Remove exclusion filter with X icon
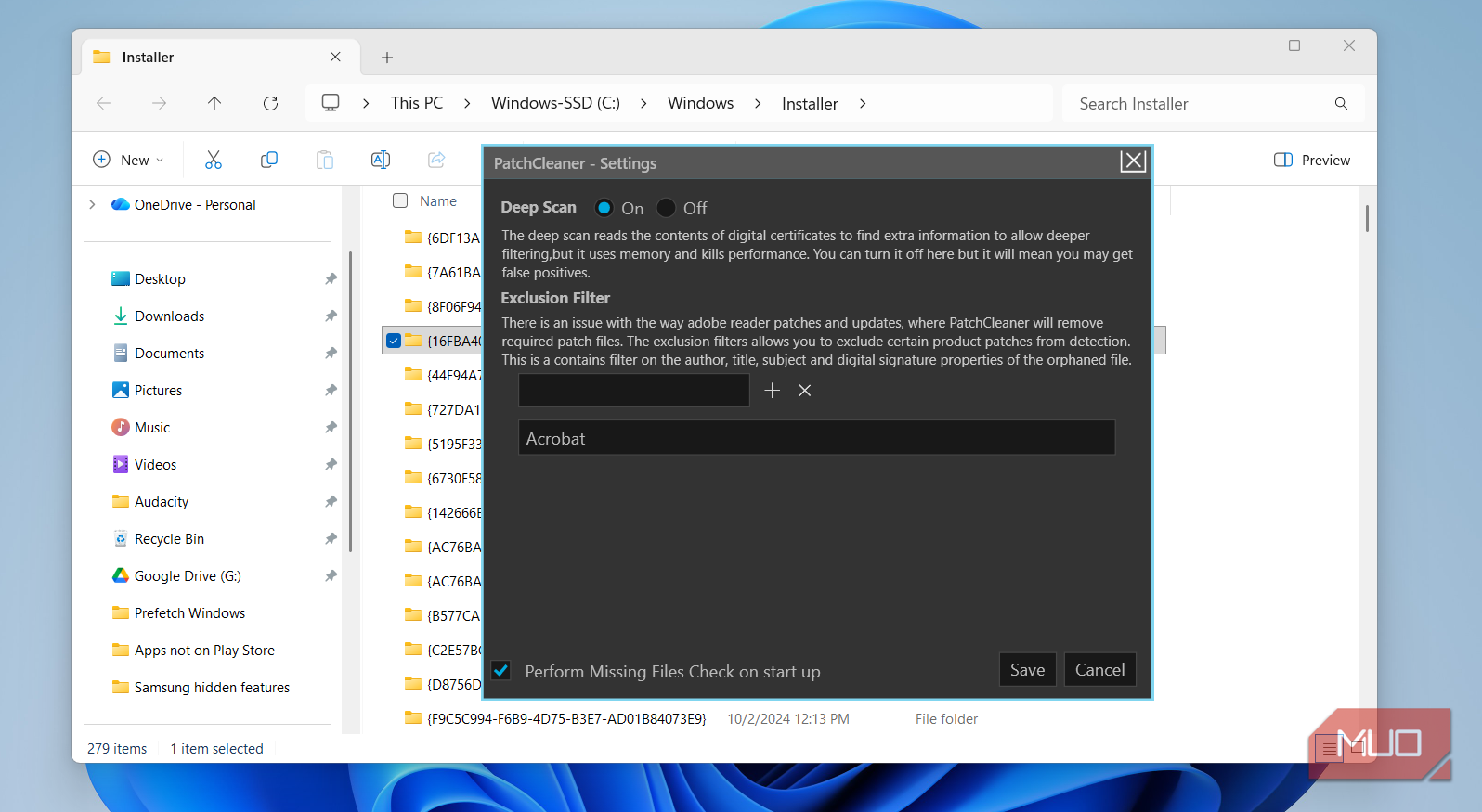Viewport: 1482px width, 812px height. click(805, 391)
